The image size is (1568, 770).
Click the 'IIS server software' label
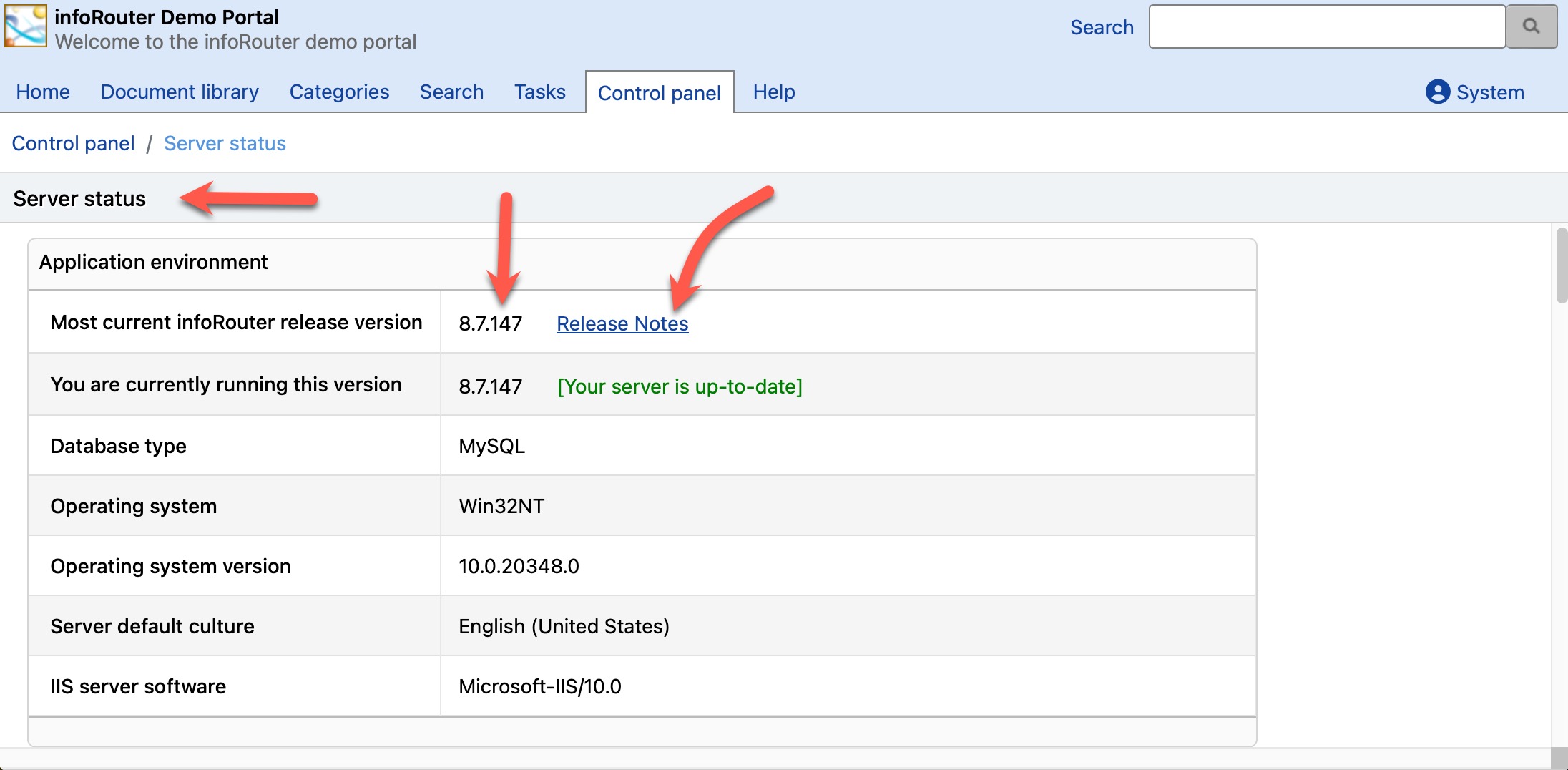click(x=138, y=686)
